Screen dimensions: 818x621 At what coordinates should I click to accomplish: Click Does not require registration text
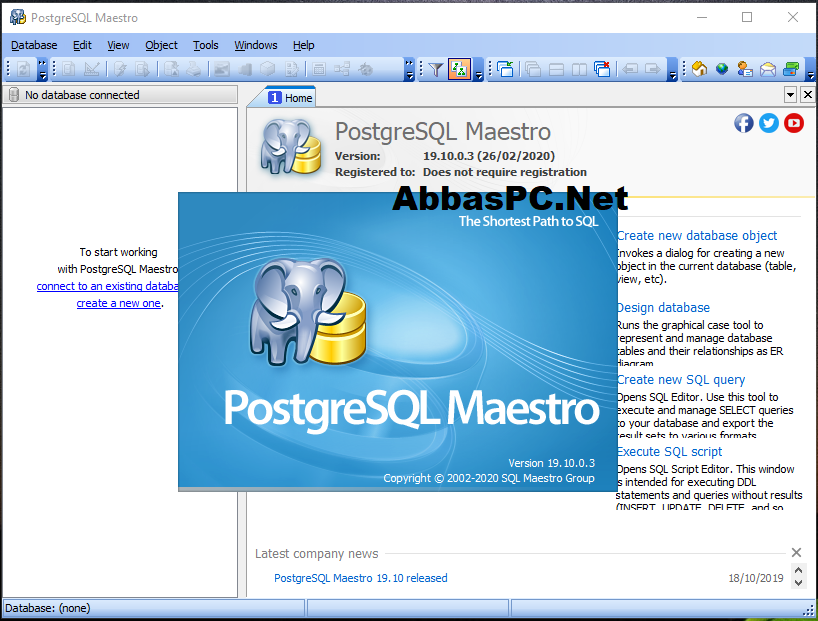(x=505, y=172)
